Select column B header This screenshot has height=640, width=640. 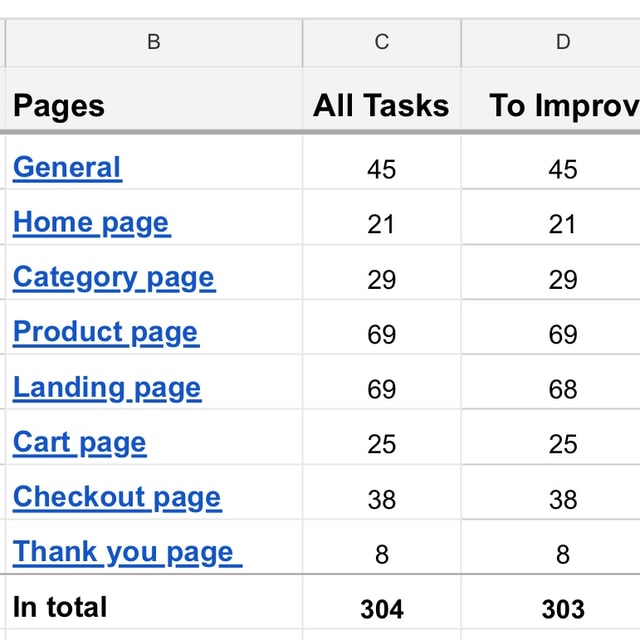(x=153, y=42)
